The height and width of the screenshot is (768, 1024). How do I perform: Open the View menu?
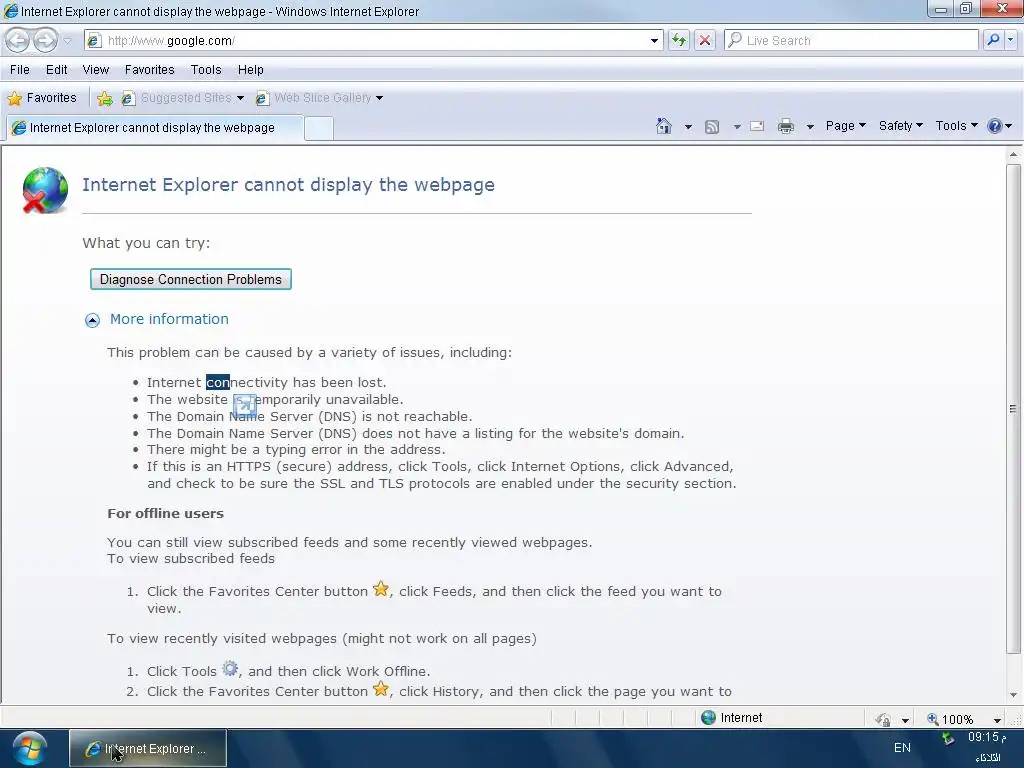95,70
